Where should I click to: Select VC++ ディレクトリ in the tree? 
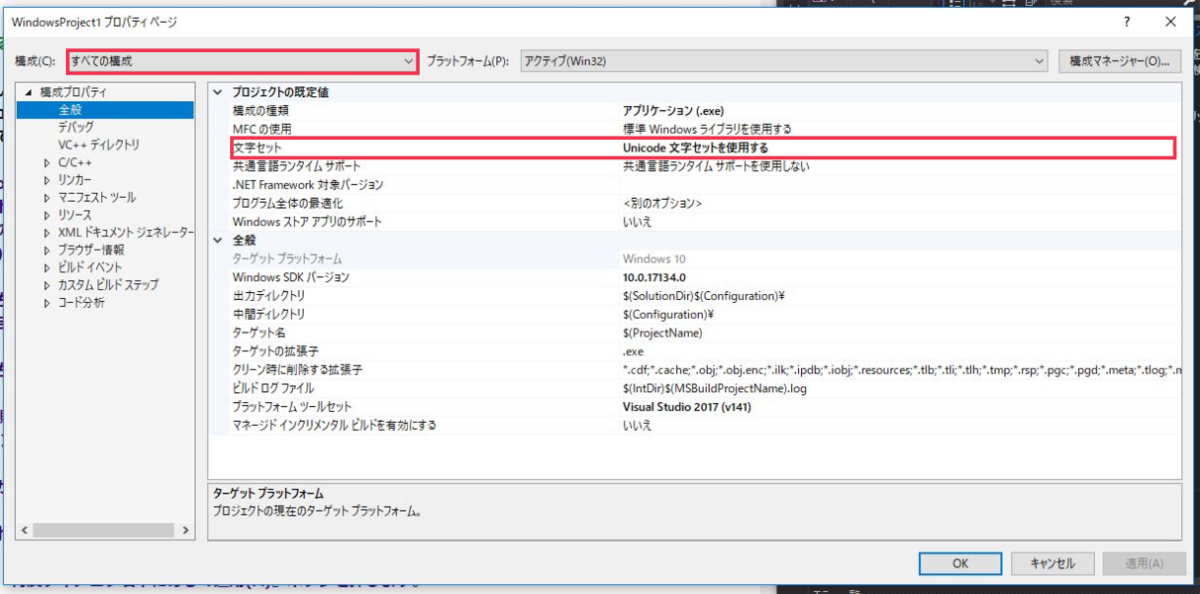(99, 145)
